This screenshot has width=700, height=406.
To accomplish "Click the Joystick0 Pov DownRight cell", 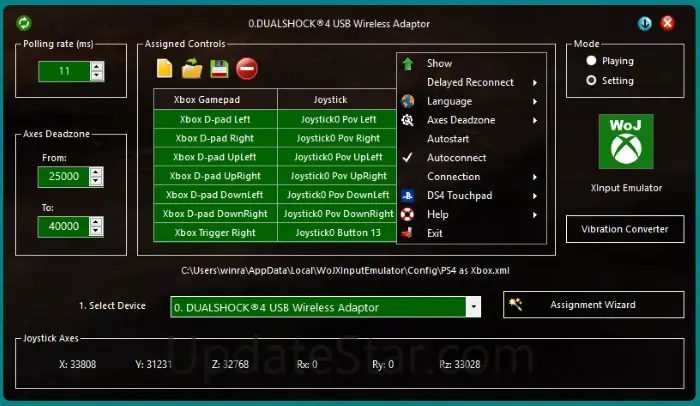I will tap(337, 213).
